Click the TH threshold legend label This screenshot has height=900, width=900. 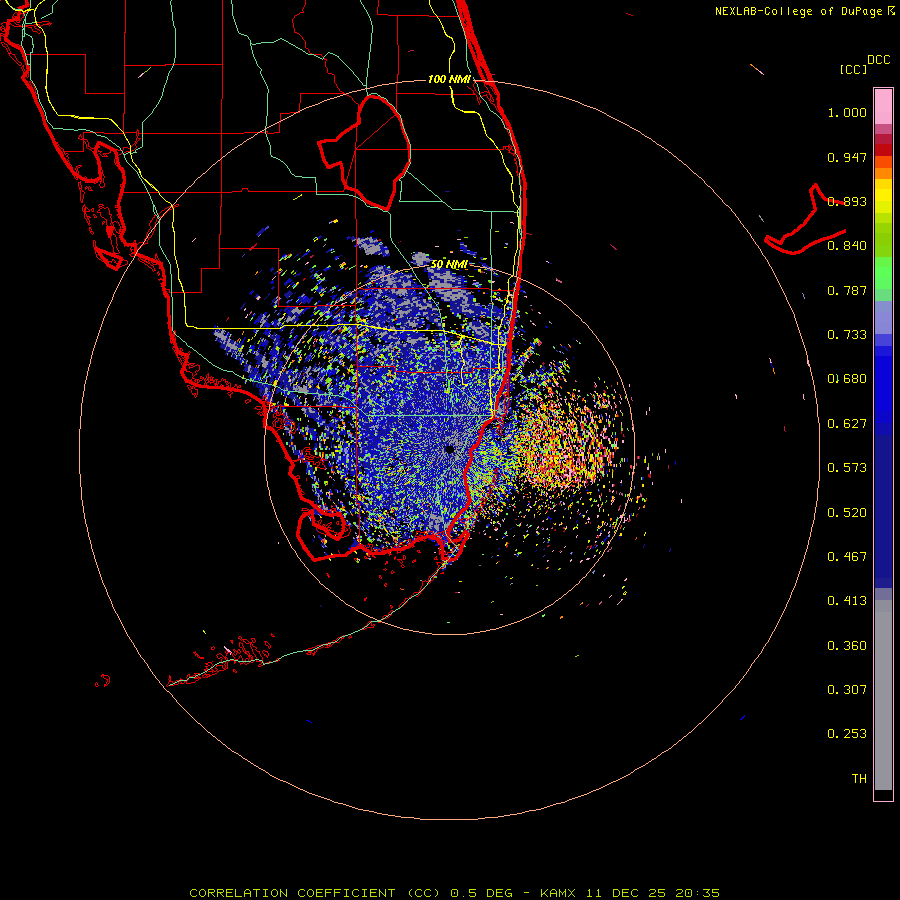859,779
